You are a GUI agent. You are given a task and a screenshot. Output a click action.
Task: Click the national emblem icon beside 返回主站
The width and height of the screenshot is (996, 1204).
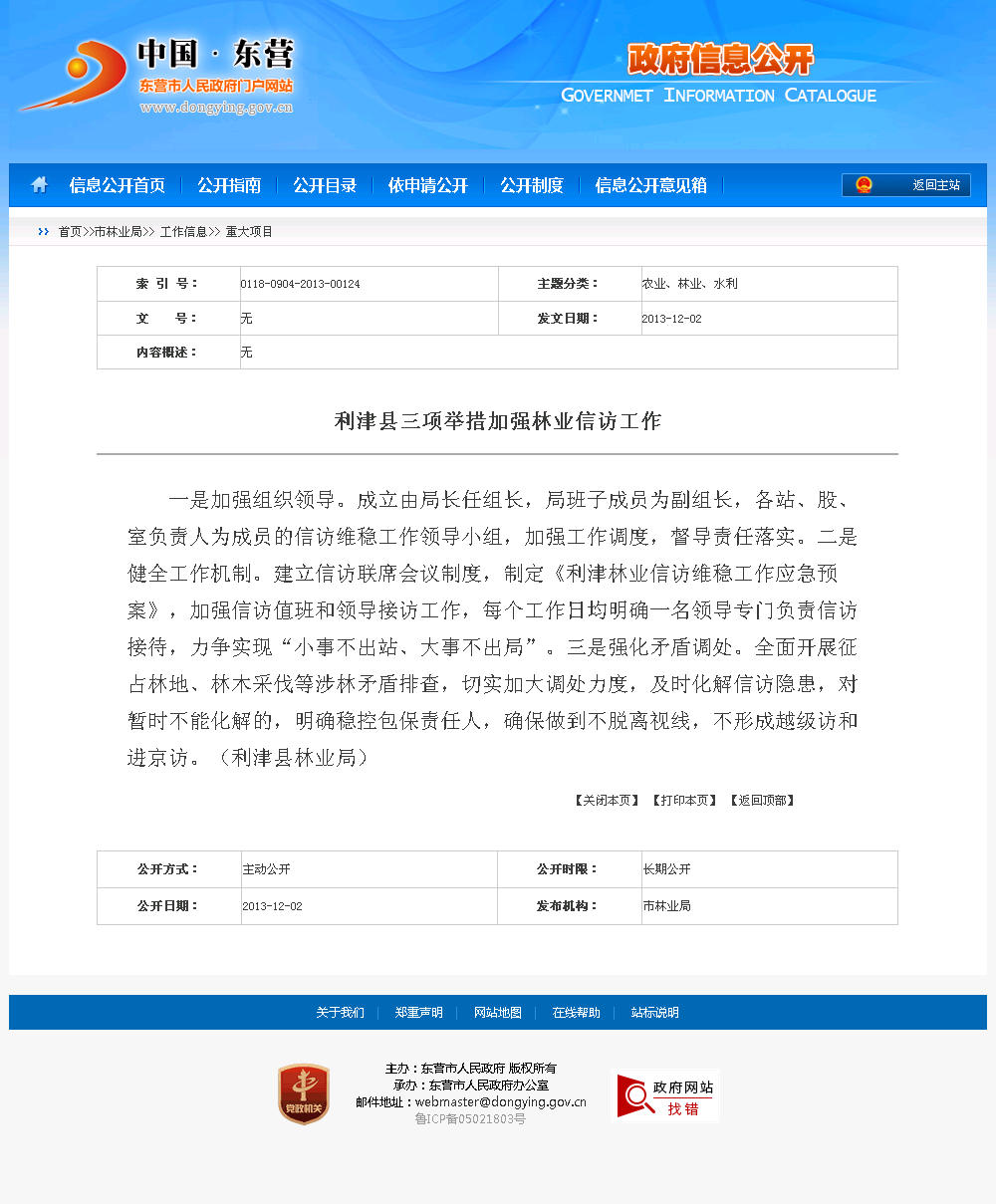click(864, 185)
